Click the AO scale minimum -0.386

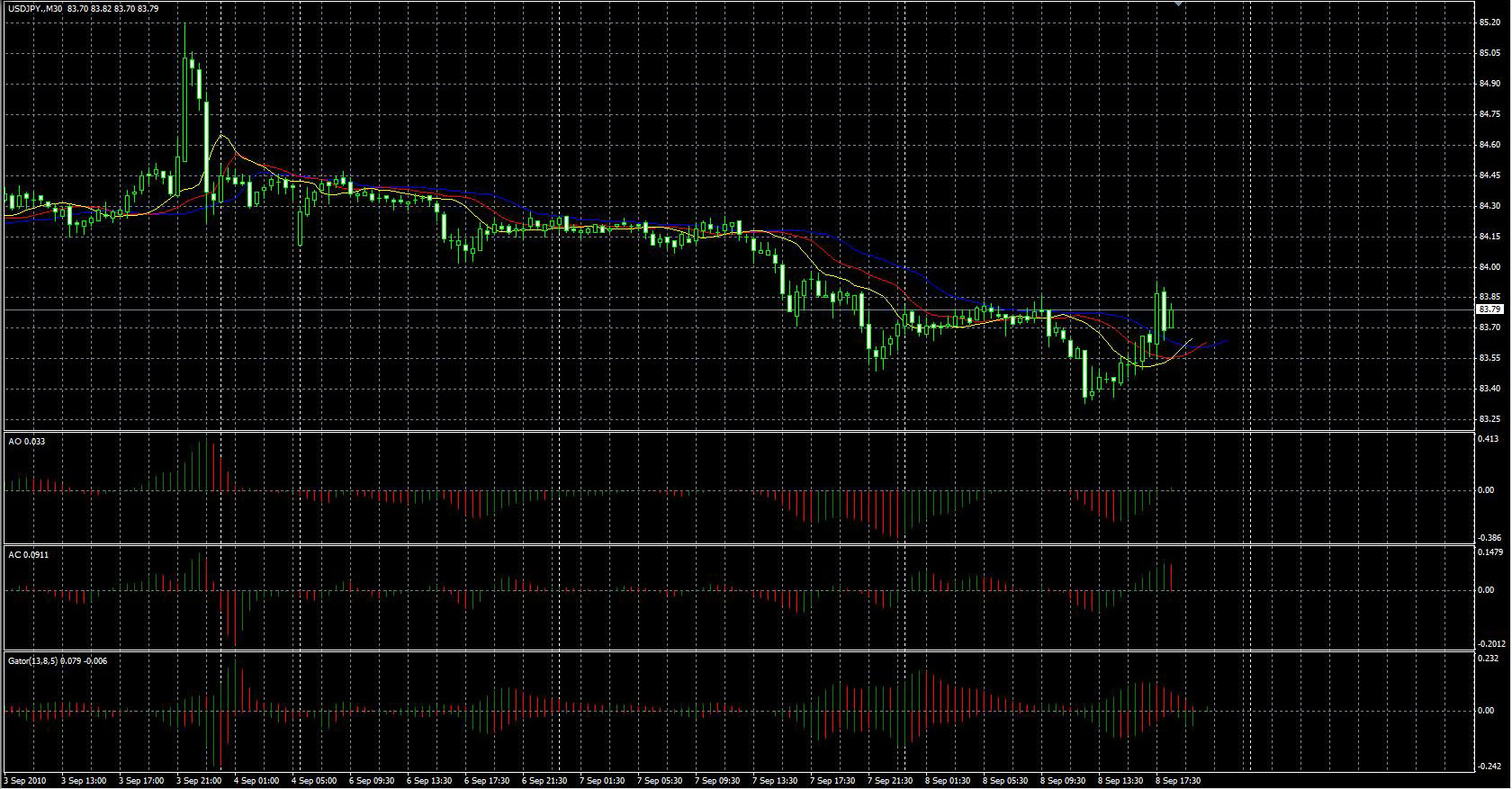[1489, 538]
